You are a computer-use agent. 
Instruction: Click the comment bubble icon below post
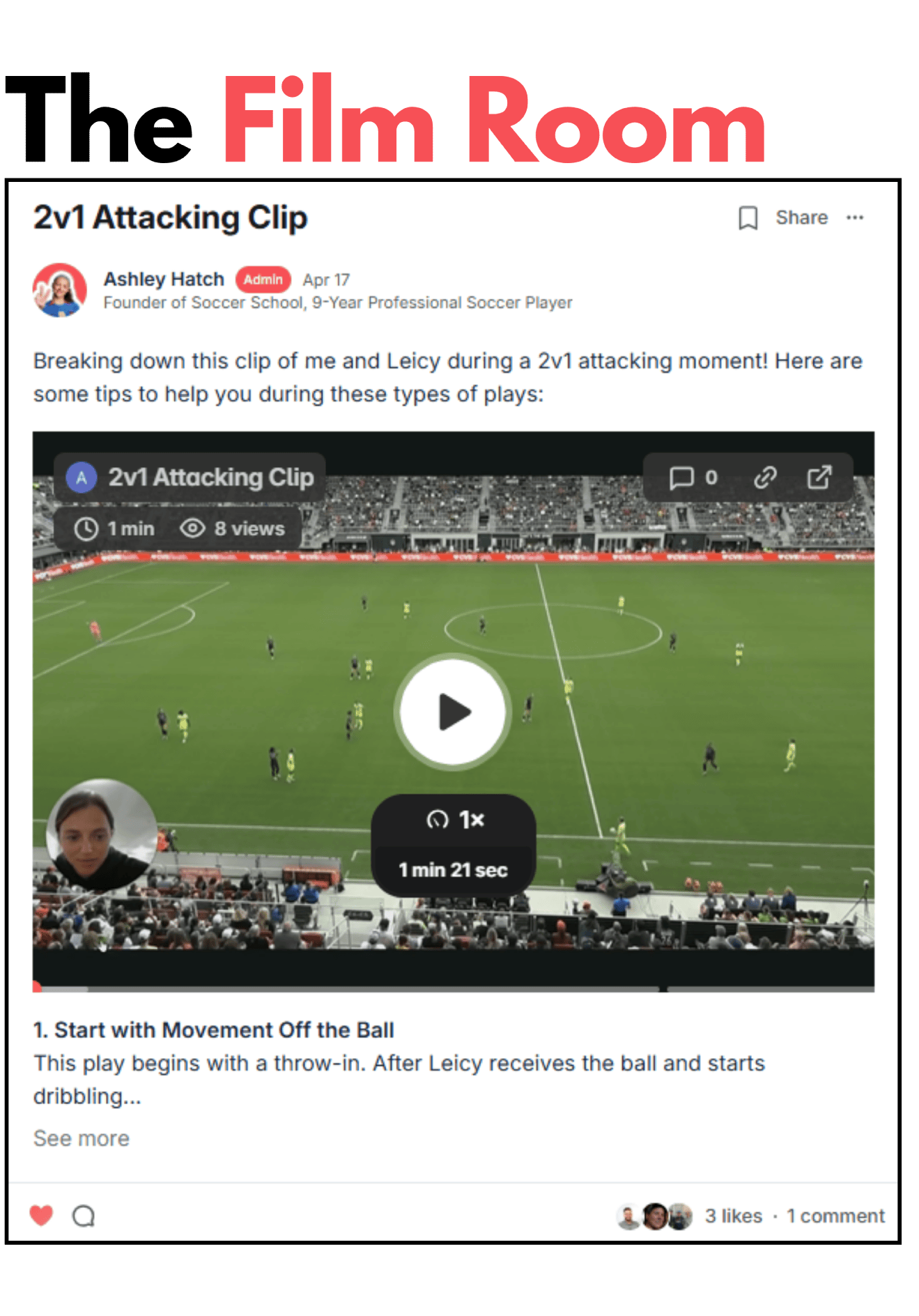84,1216
